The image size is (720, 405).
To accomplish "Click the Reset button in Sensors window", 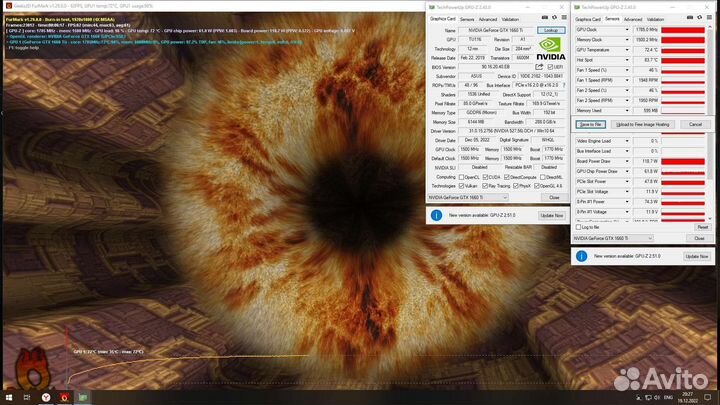I will click(702, 227).
